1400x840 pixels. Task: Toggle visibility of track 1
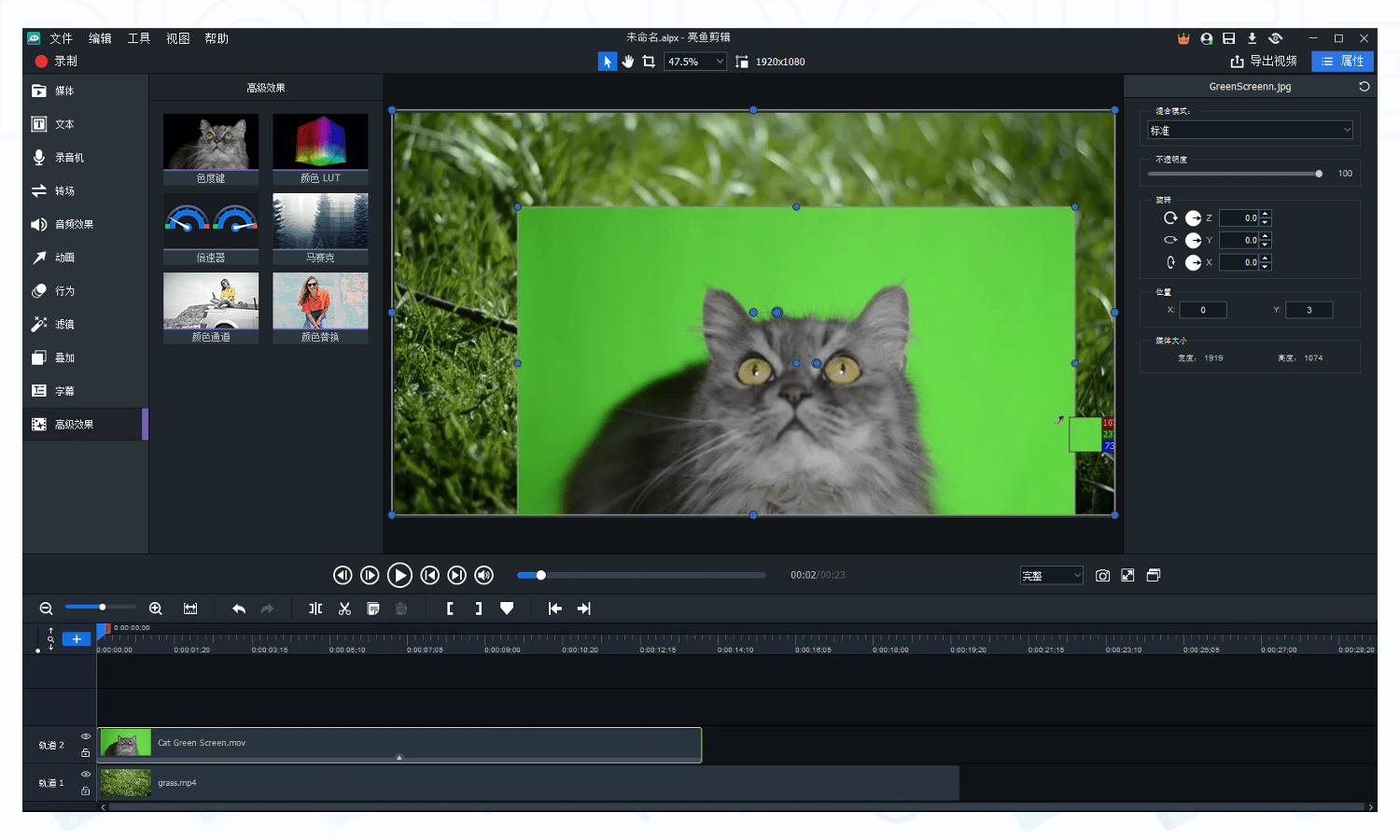coord(85,775)
